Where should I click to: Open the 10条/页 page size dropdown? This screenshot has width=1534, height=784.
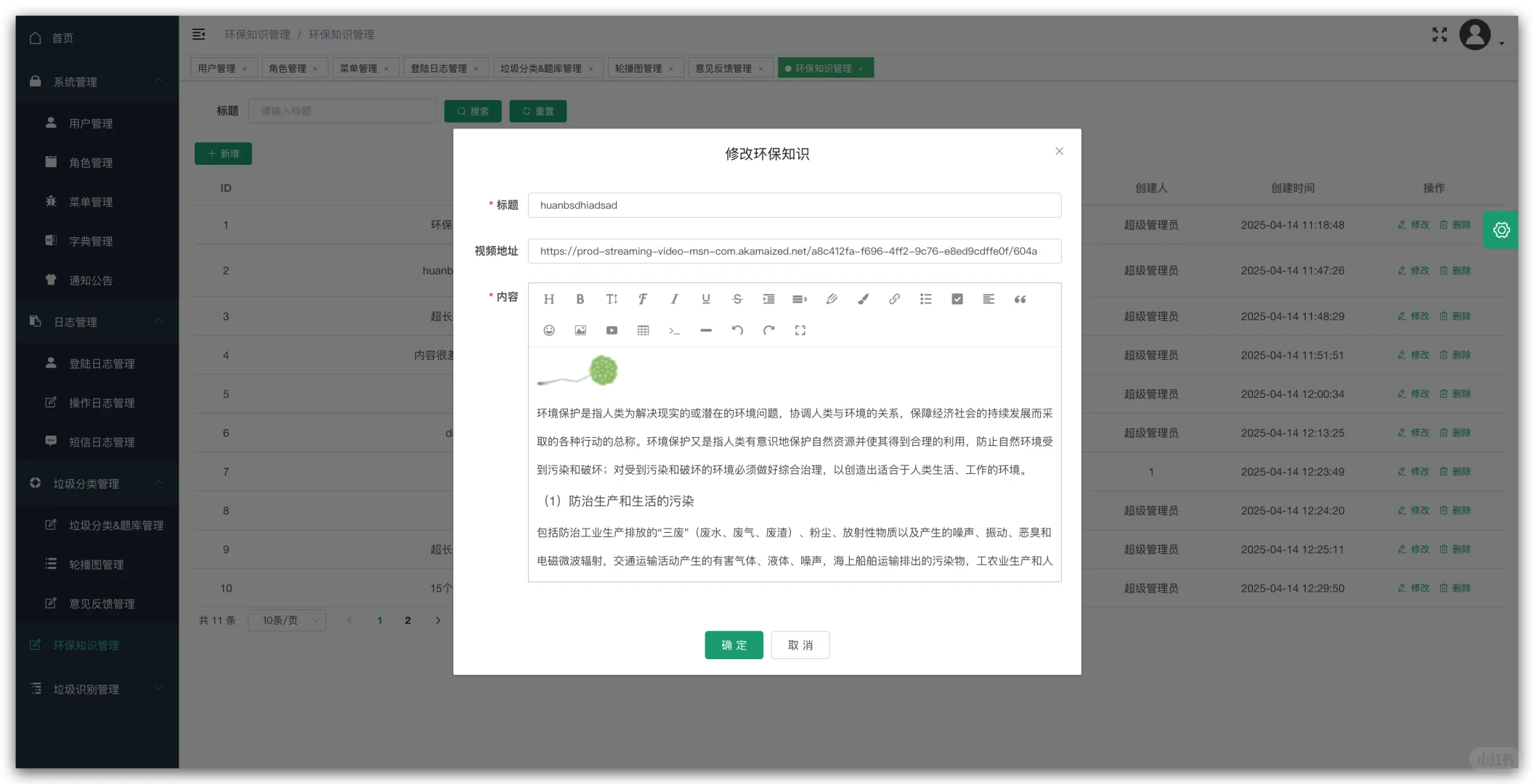click(287, 620)
